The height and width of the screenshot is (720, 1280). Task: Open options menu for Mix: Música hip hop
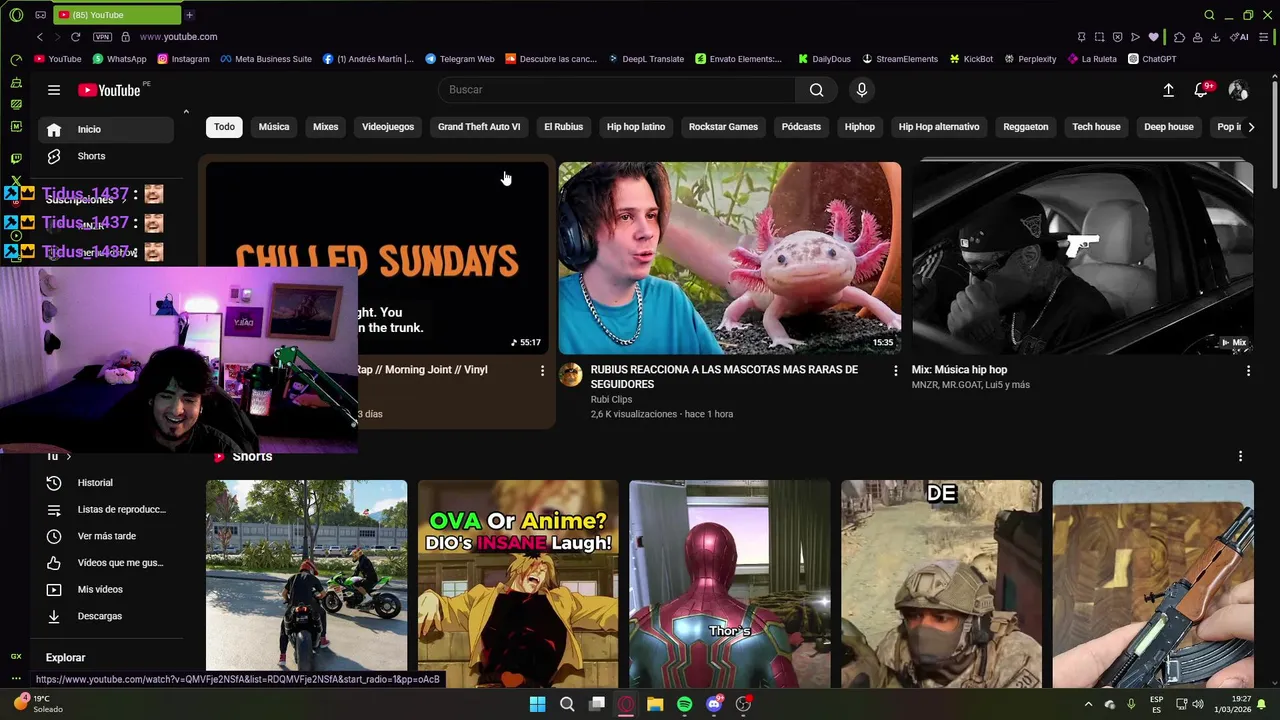click(x=1248, y=371)
